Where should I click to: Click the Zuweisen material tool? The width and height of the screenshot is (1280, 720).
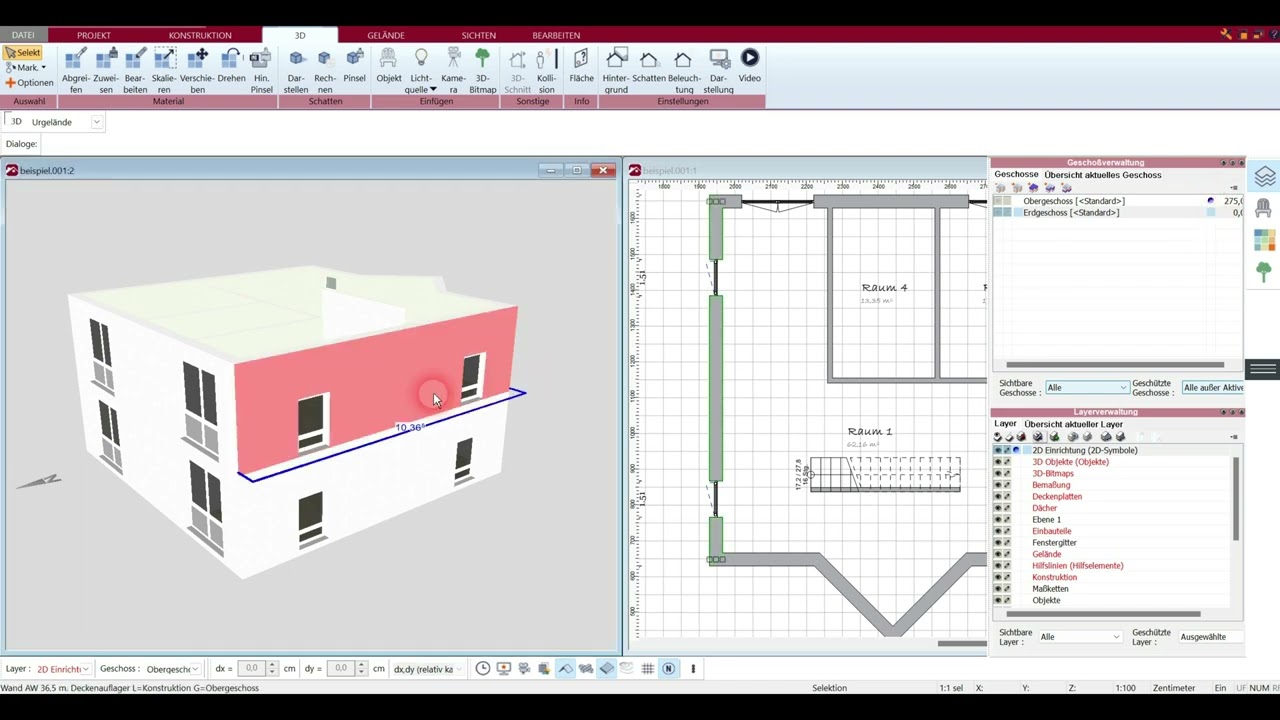(106, 70)
